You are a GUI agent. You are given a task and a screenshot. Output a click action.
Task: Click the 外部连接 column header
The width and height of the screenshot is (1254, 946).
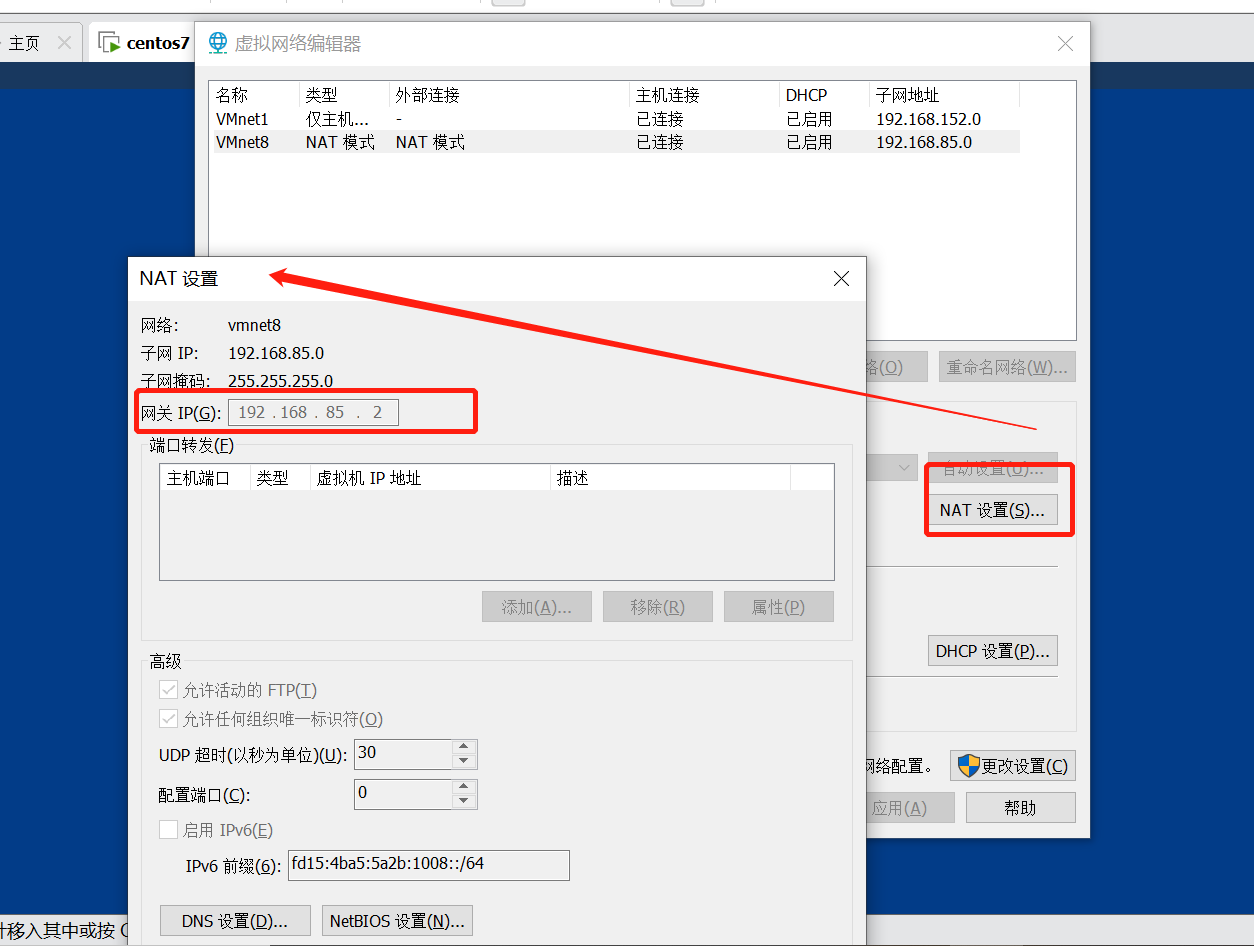510,95
